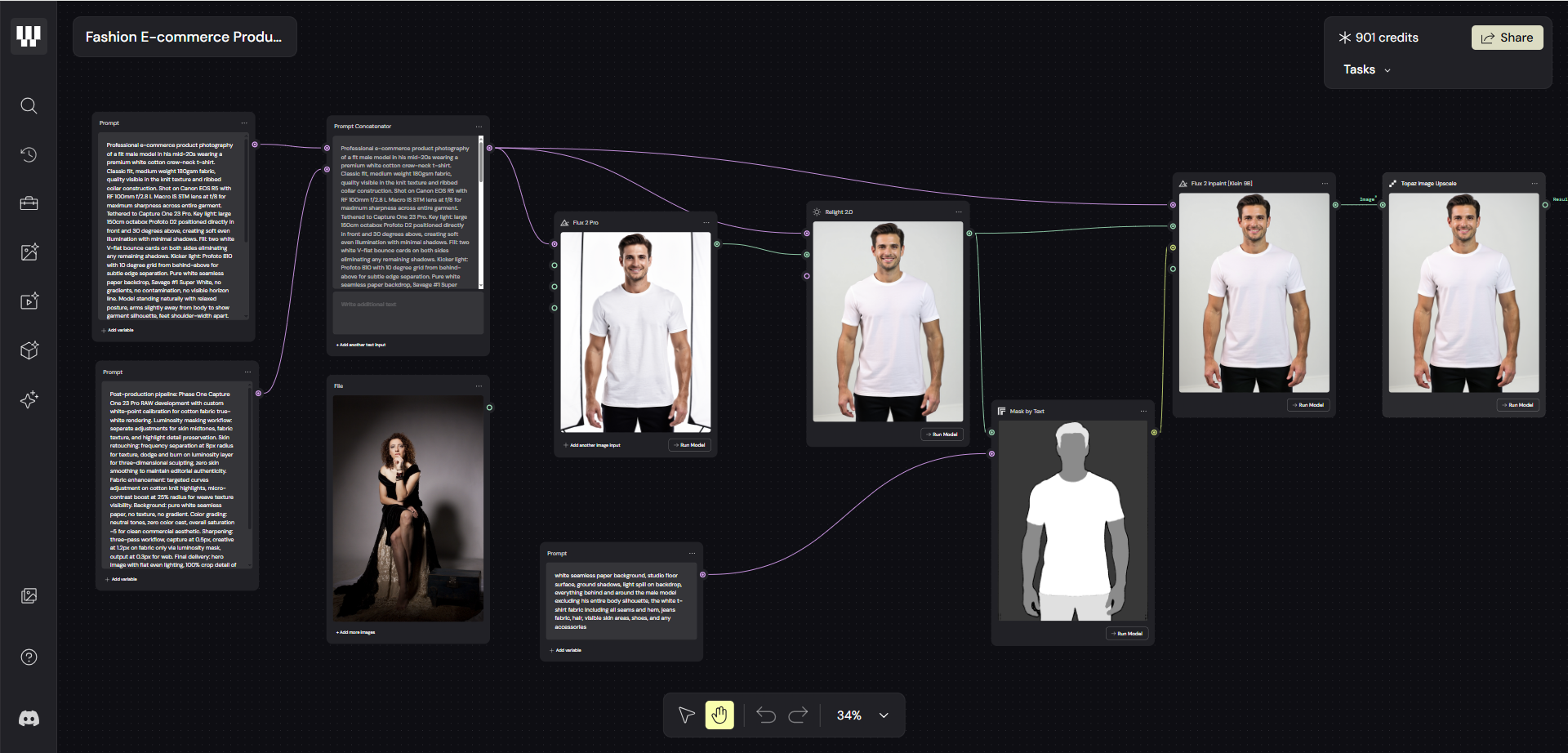Activate the hand pan tool
The image size is (1568, 753).
click(x=719, y=715)
